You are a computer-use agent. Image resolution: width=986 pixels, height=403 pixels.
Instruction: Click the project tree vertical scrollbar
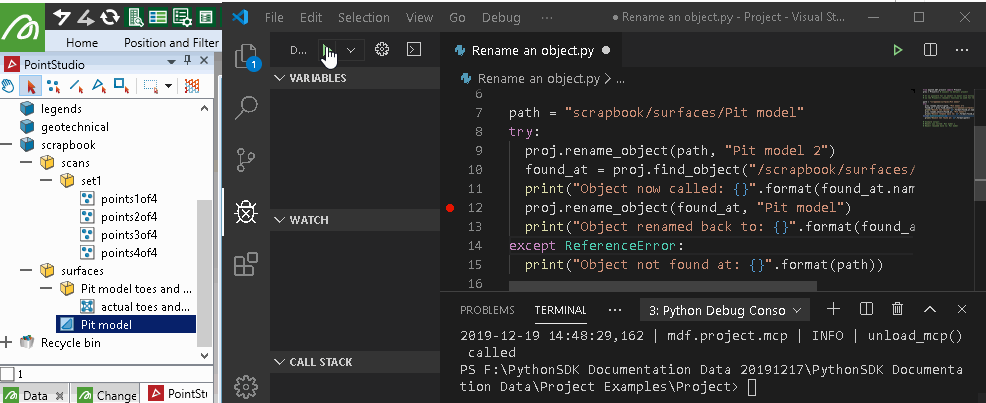(x=205, y=270)
